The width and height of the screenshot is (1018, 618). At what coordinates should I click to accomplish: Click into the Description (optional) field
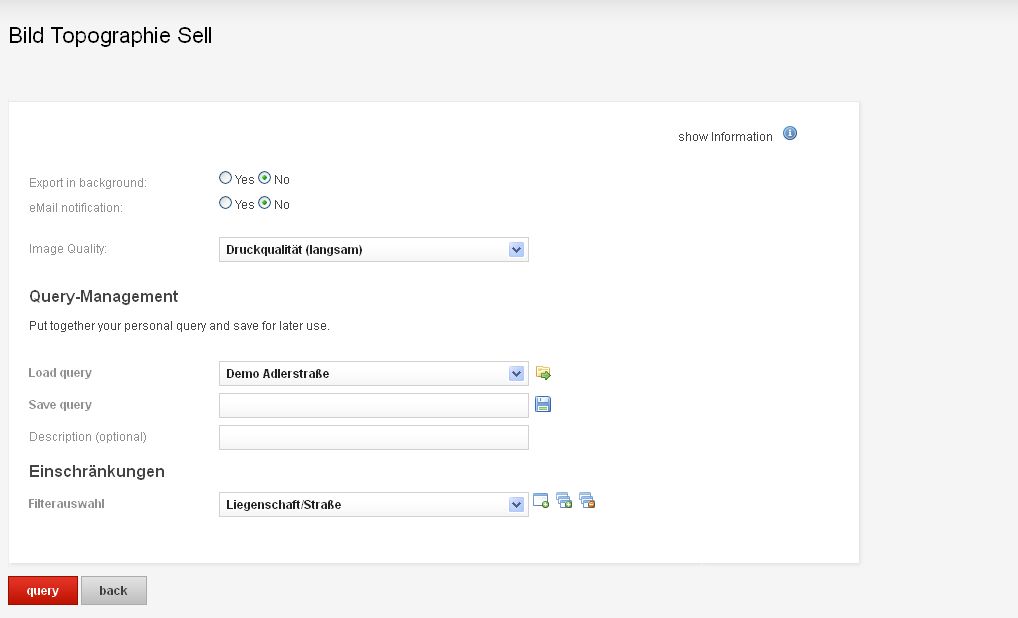[x=373, y=437]
